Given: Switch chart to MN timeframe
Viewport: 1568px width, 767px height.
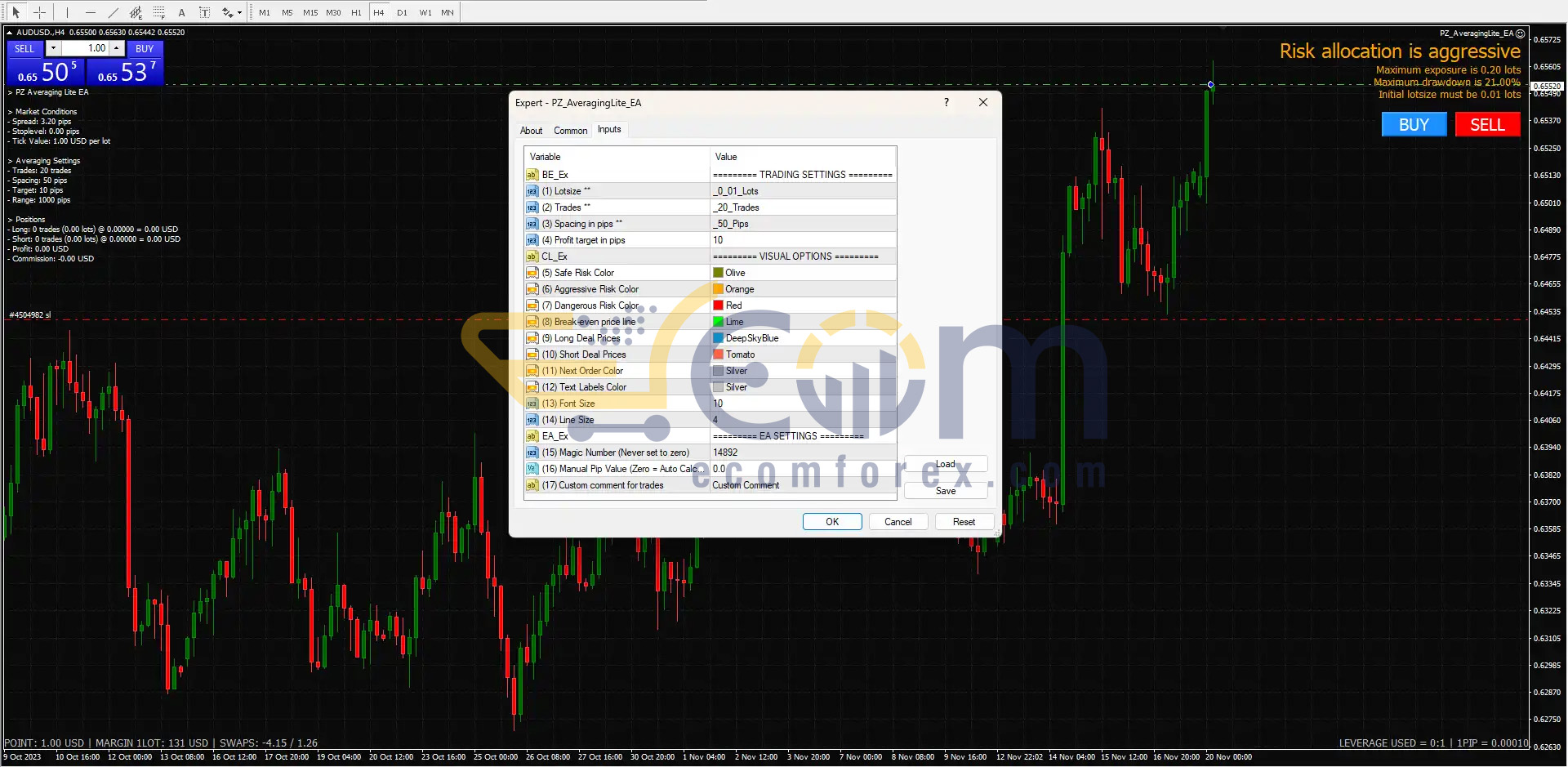Looking at the screenshot, I should point(448,12).
